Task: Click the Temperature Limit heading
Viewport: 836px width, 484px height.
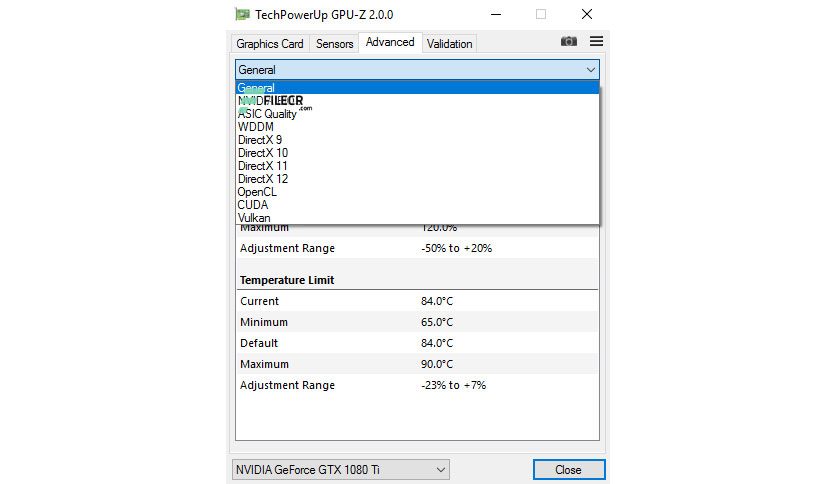Action: 287,280
